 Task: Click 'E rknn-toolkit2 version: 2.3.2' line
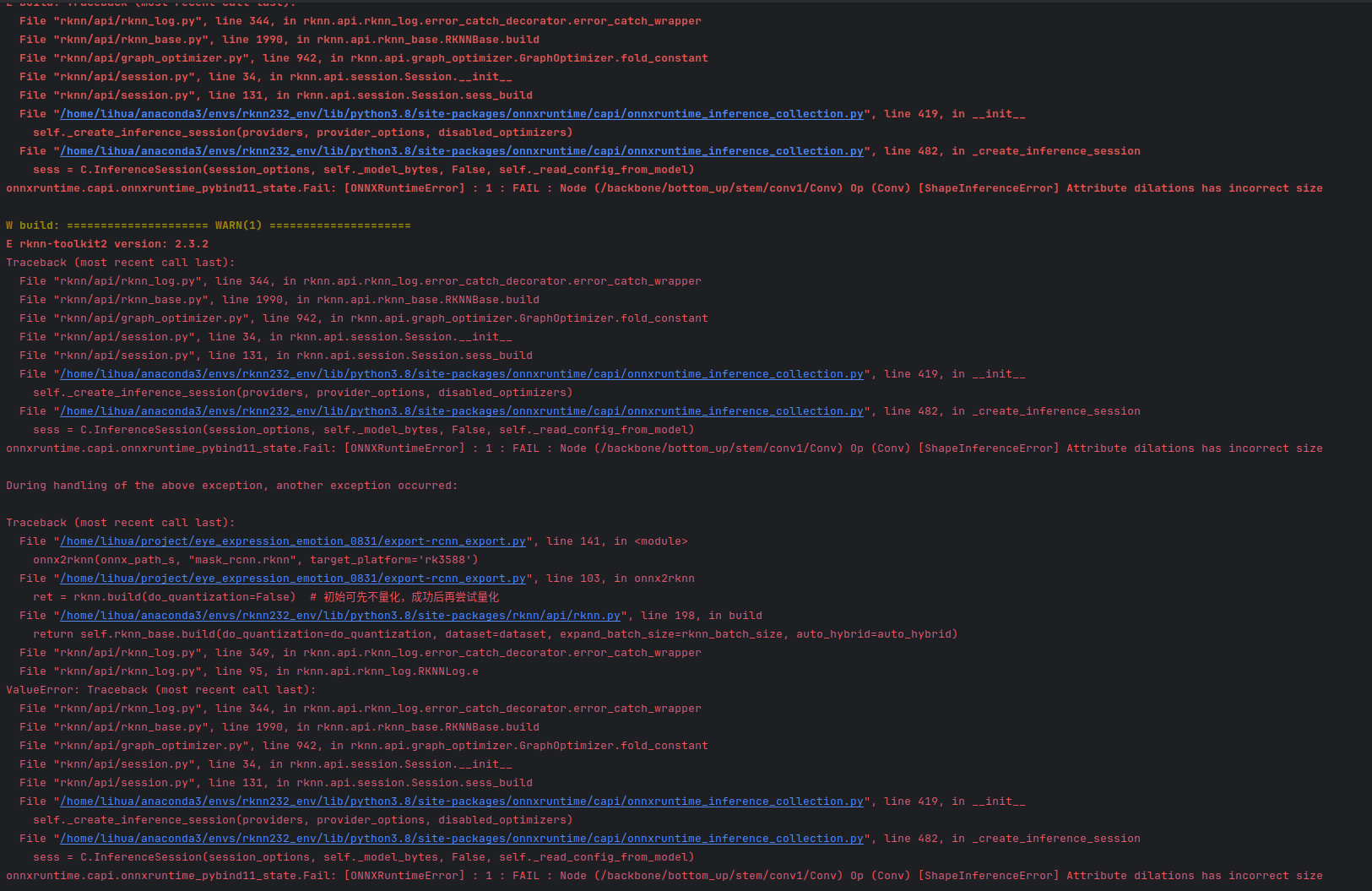107,244
